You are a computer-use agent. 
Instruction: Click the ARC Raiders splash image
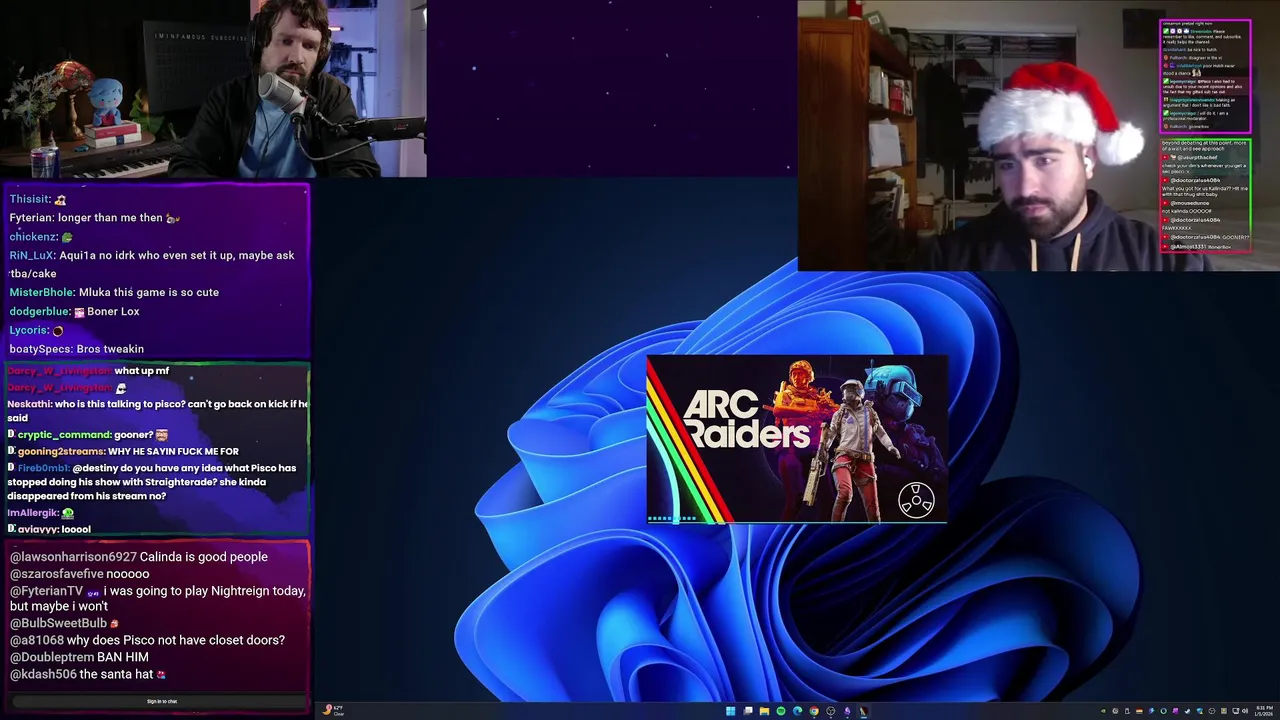pyautogui.click(x=797, y=439)
